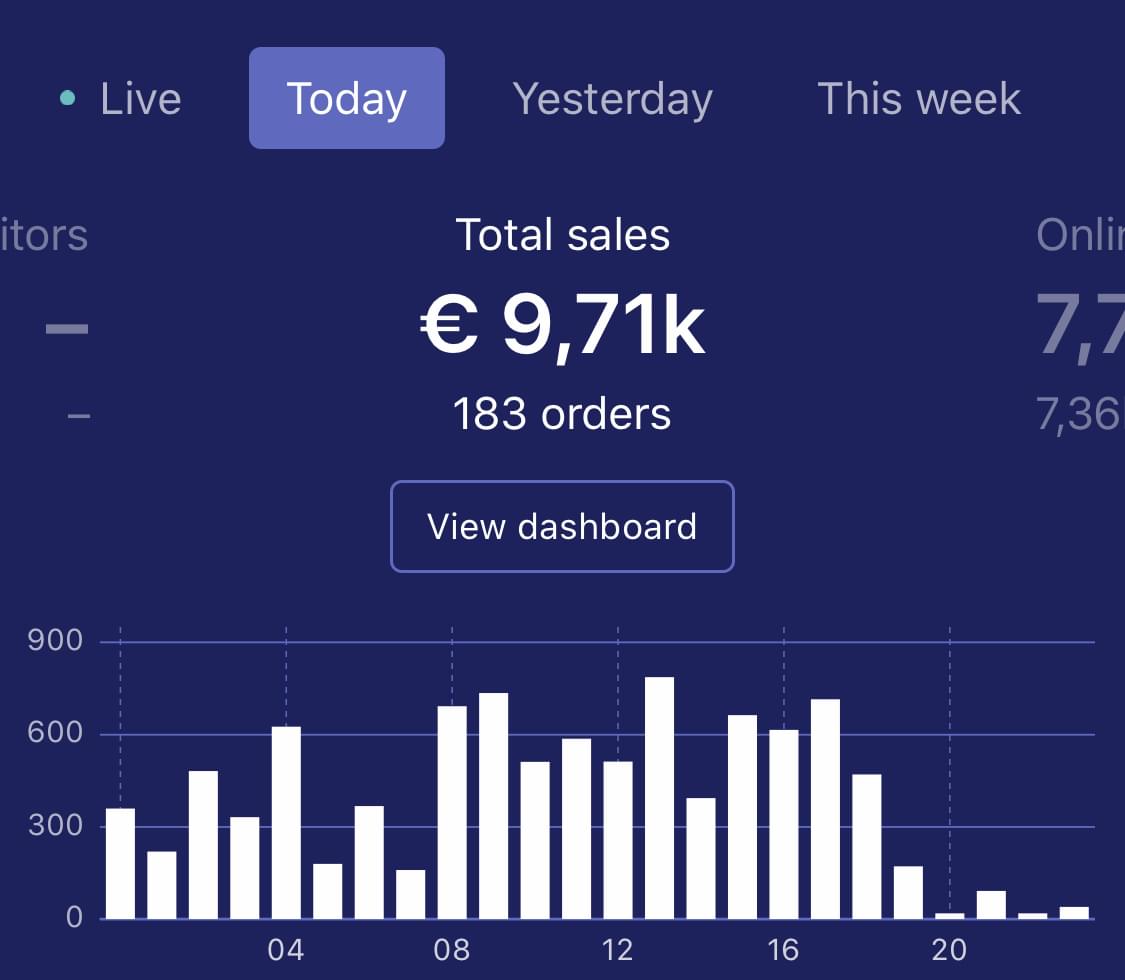The image size is (1125, 980).
Task: Select the sales bar at hour 08
Action: tap(452, 812)
